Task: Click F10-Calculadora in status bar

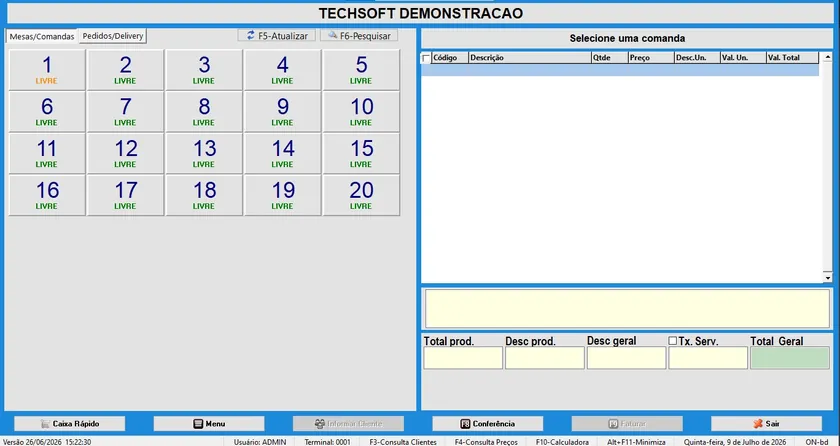Action: (x=562, y=442)
